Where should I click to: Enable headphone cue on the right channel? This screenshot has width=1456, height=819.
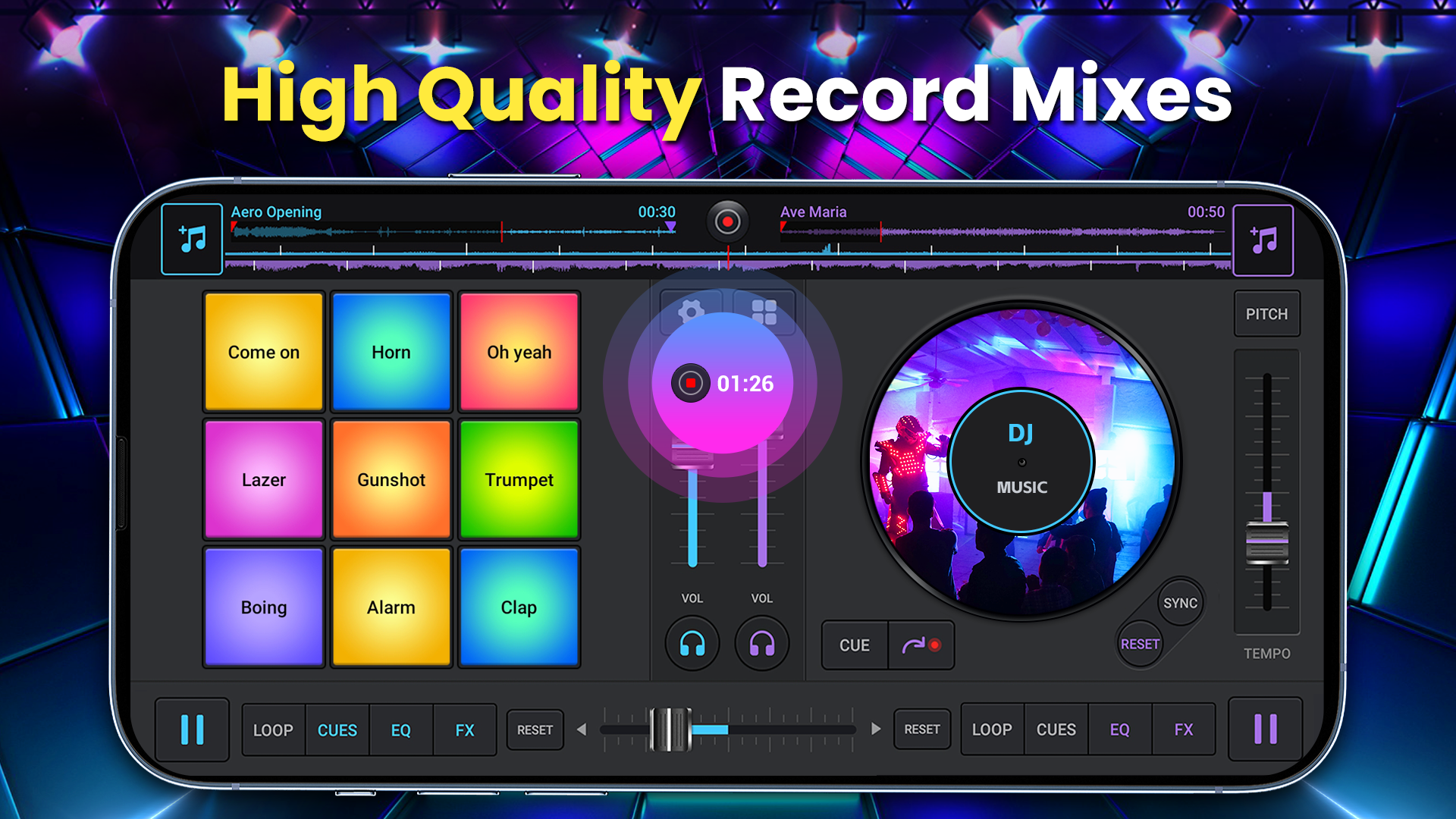tap(762, 644)
